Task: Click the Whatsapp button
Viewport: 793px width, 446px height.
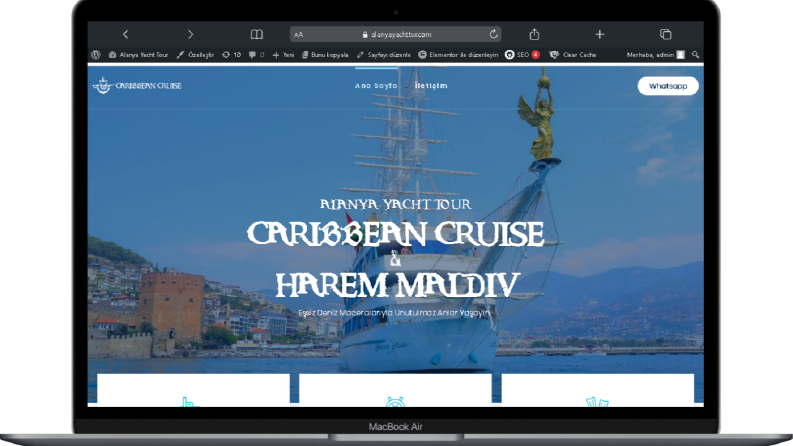Action: click(x=668, y=86)
